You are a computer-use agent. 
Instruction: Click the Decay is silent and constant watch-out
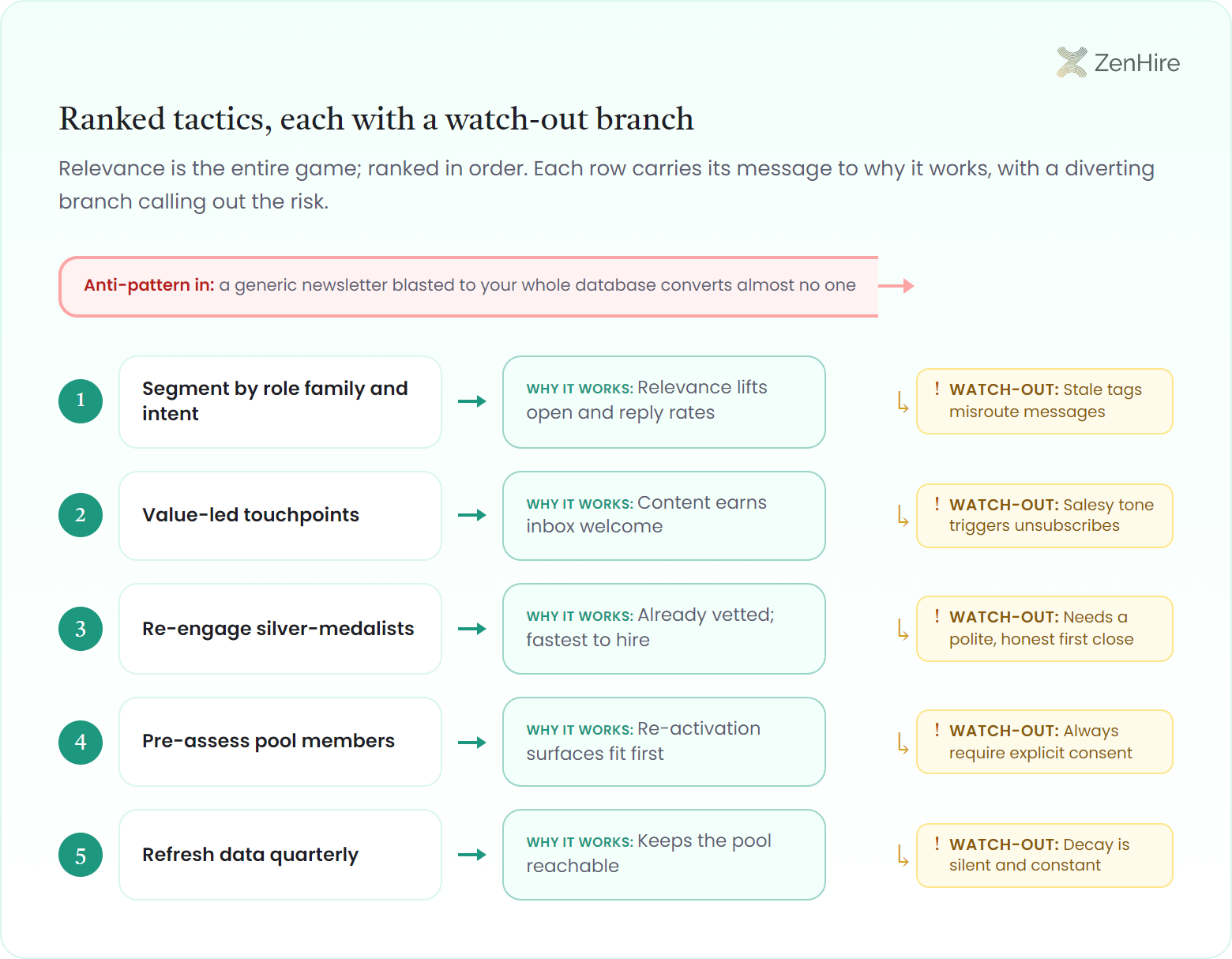coord(1045,856)
